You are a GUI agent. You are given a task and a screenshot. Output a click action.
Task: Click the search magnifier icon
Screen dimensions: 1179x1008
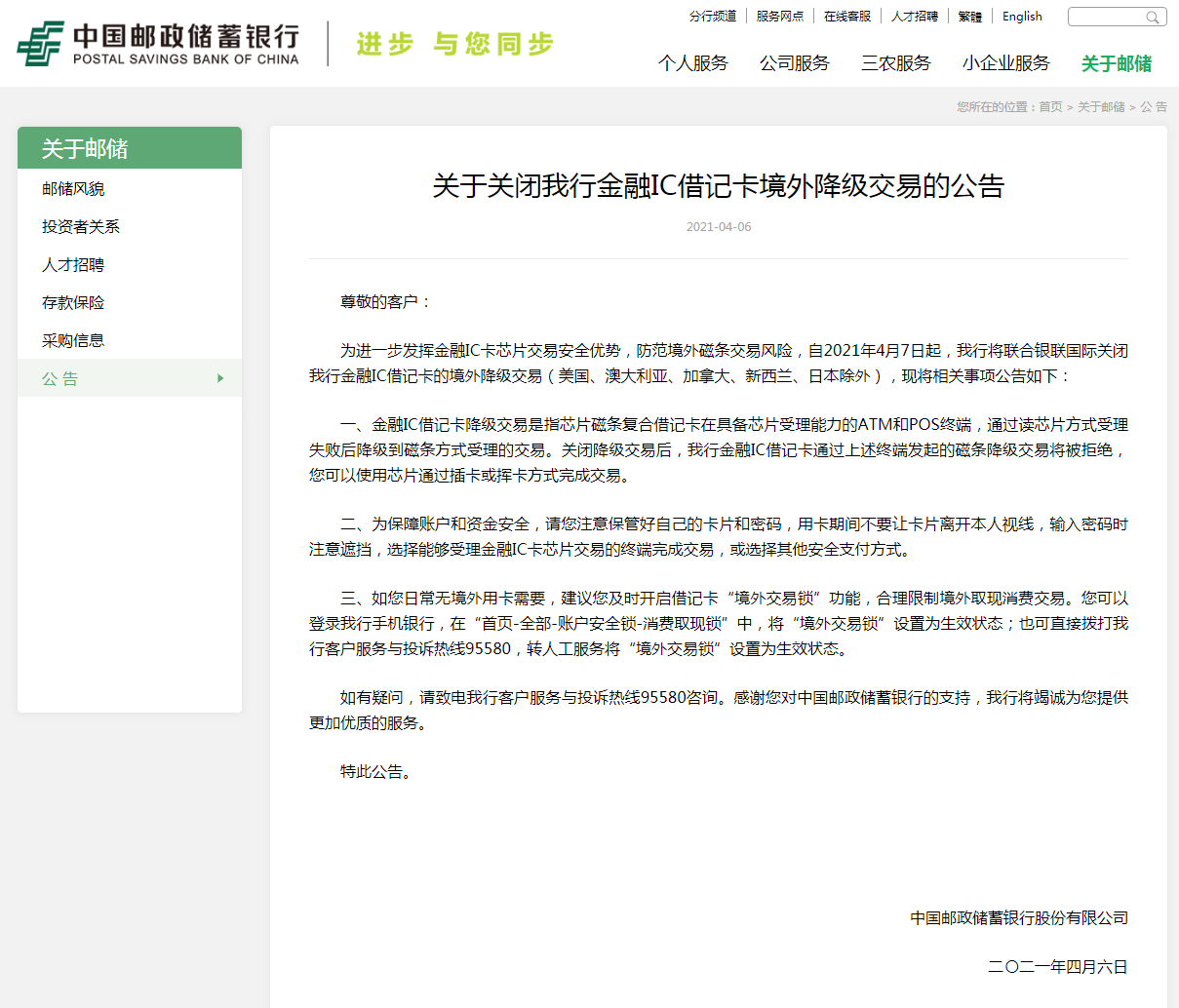tap(1153, 18)
